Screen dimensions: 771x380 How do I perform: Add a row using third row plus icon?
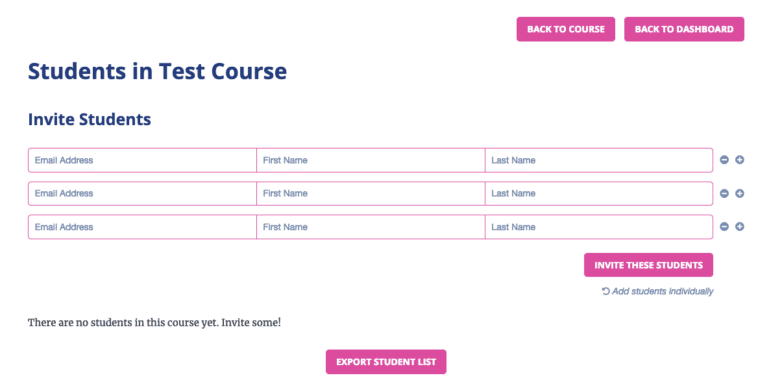pos(740,227)
